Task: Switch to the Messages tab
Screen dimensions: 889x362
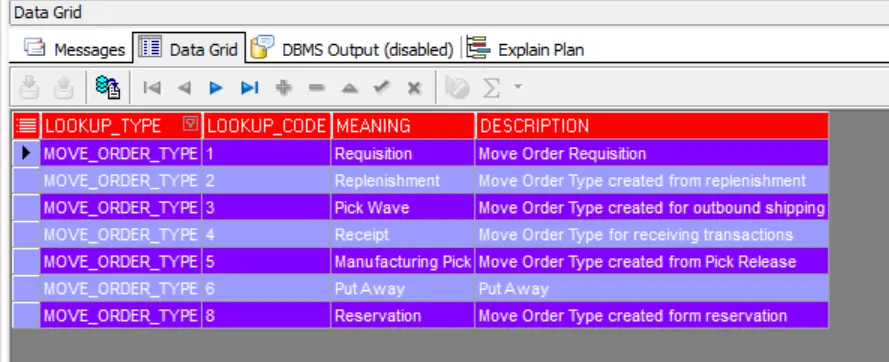Action: pos(74,49)
